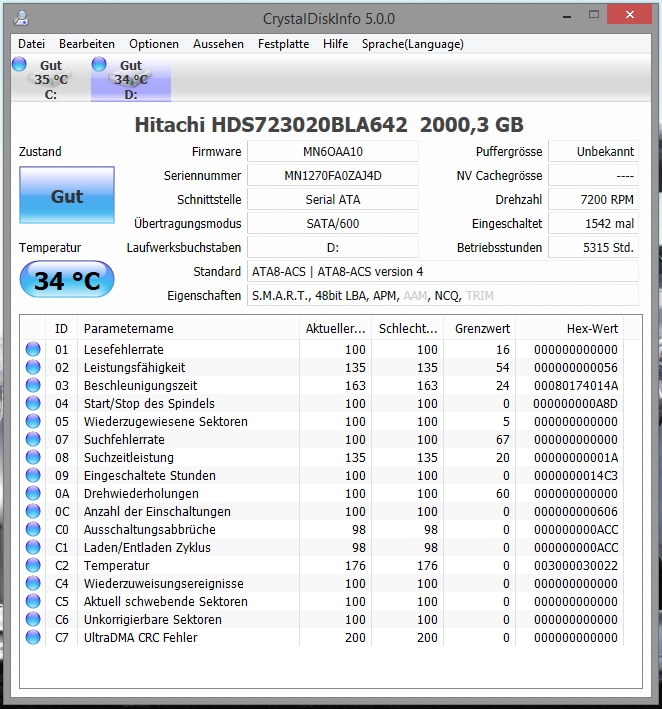
Task: Sort by the Hex-Wert column header
Action: (x=569, y=328)
